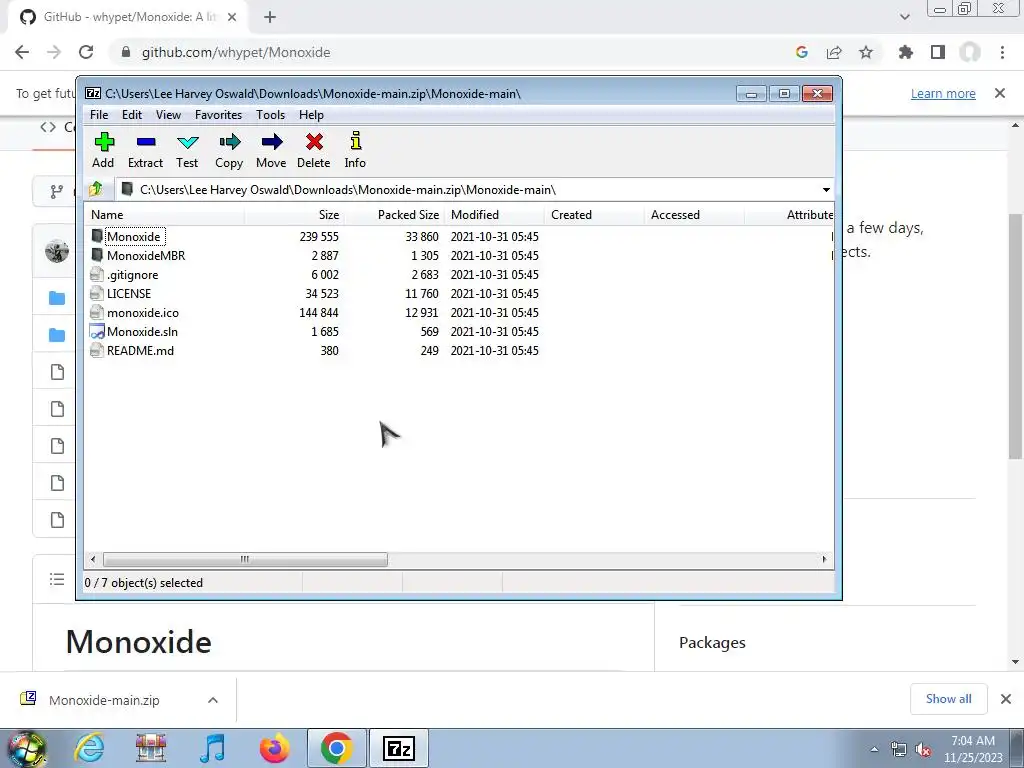Open Chrome side panel icon
The width and height of the screenshot is (1024, 768).
938,52
